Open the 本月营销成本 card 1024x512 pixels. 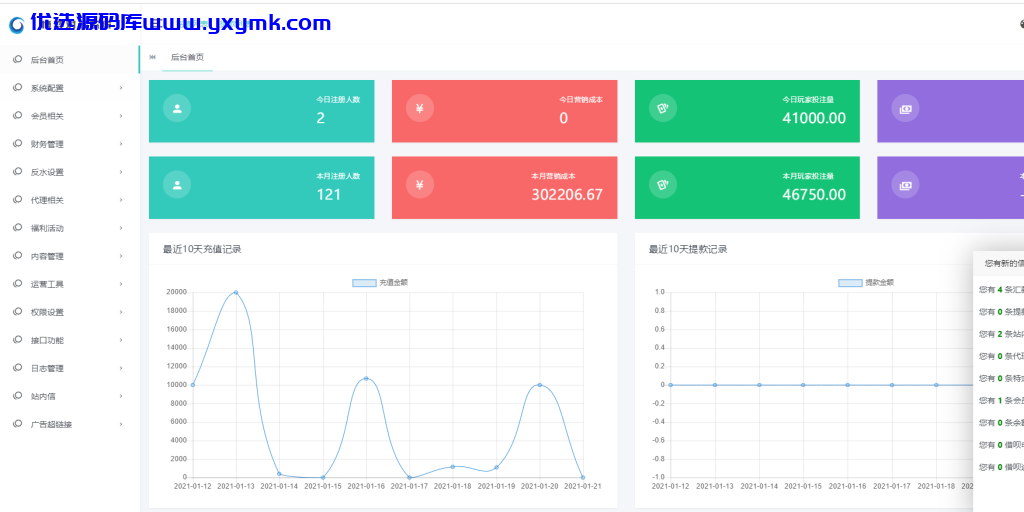(x=504, y=187)
